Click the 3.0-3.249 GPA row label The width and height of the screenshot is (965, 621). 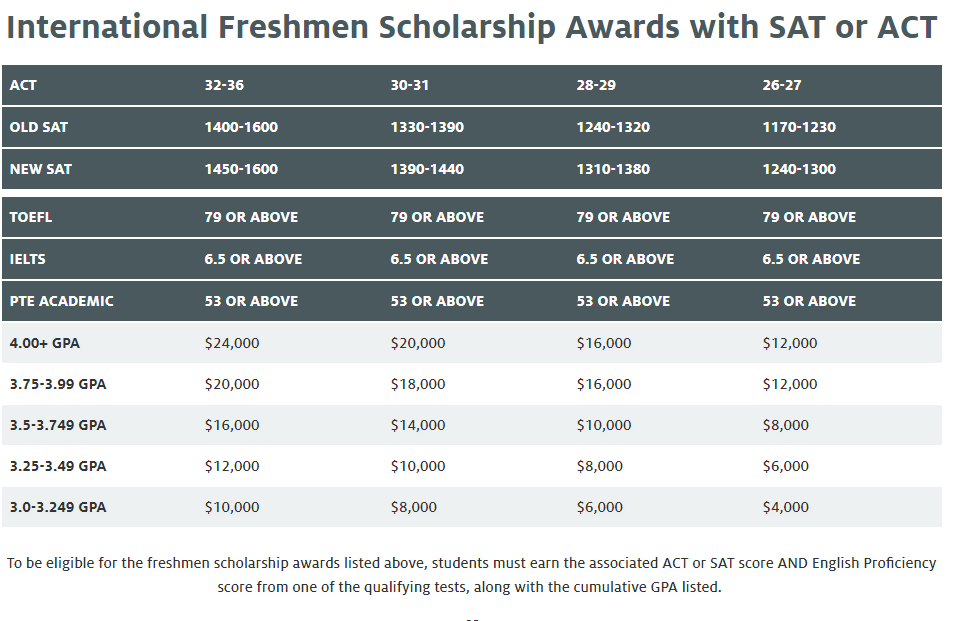(58, 507)
